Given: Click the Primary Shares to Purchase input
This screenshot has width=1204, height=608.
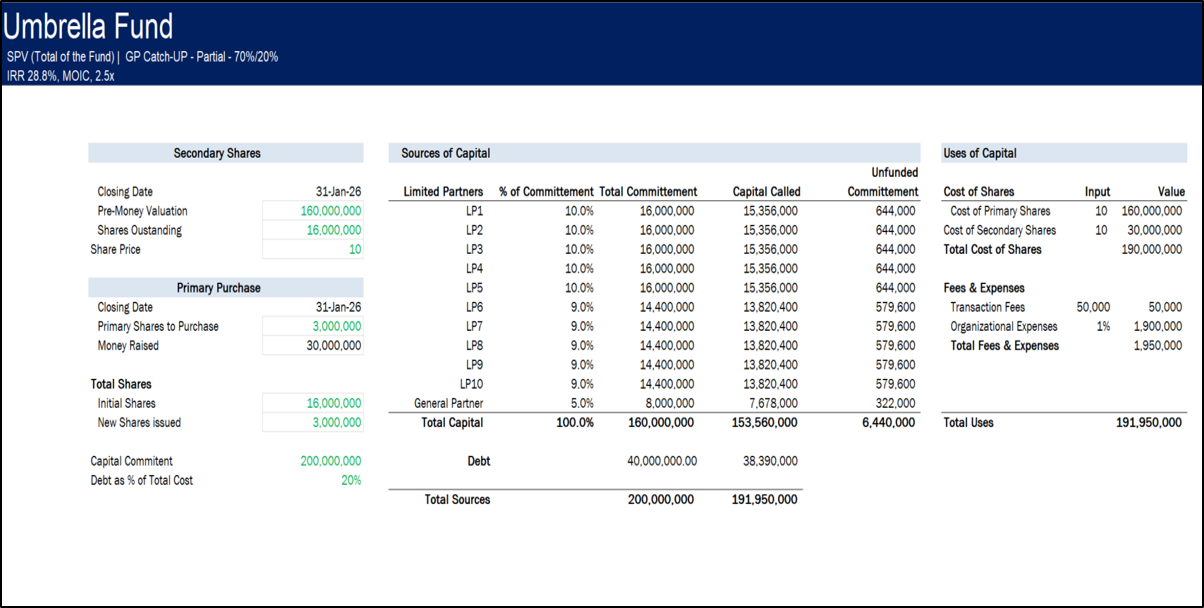Looking at the screenshot, I should tap(330, 326).
